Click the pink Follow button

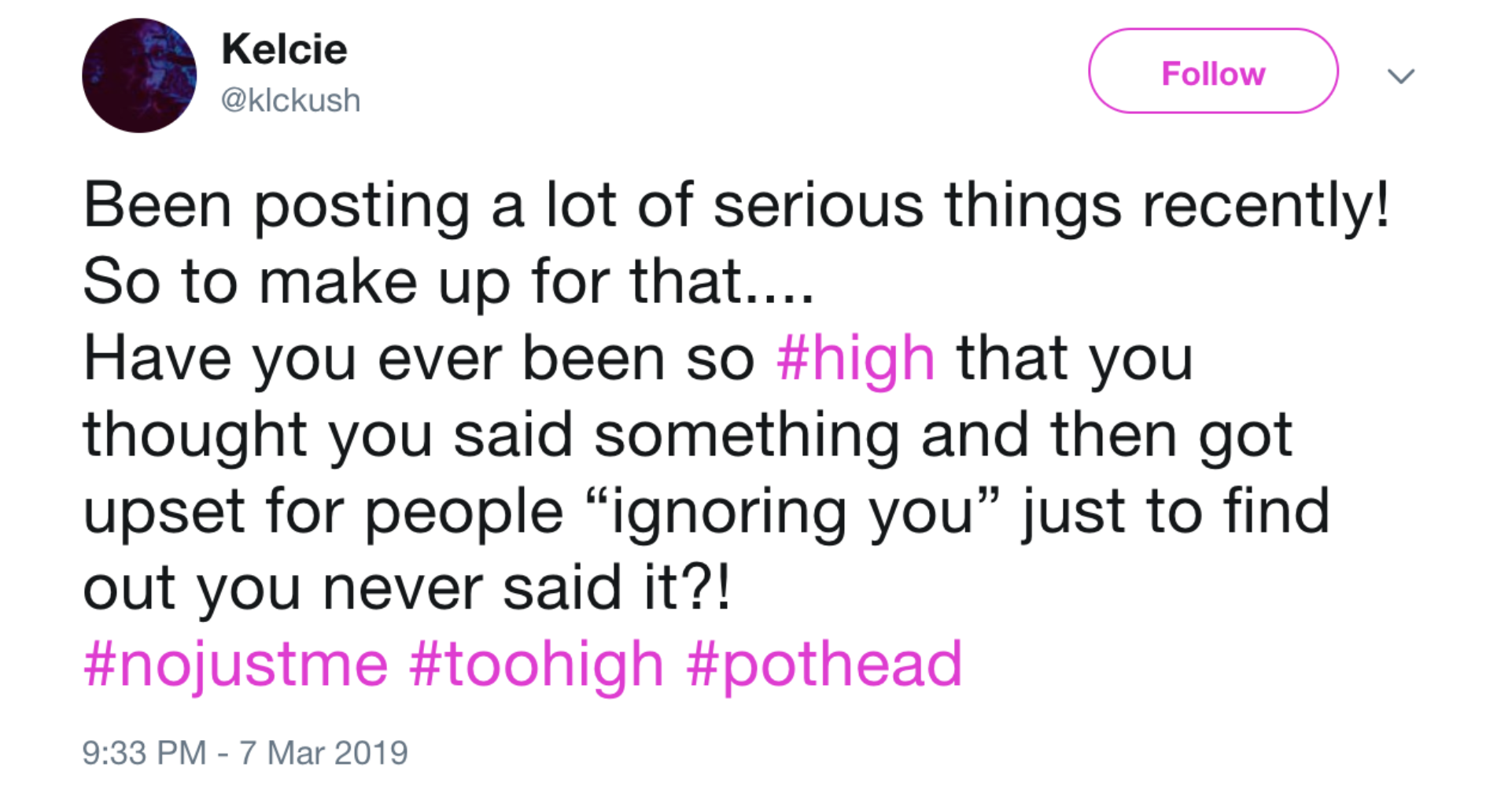tap(1212, 72)
